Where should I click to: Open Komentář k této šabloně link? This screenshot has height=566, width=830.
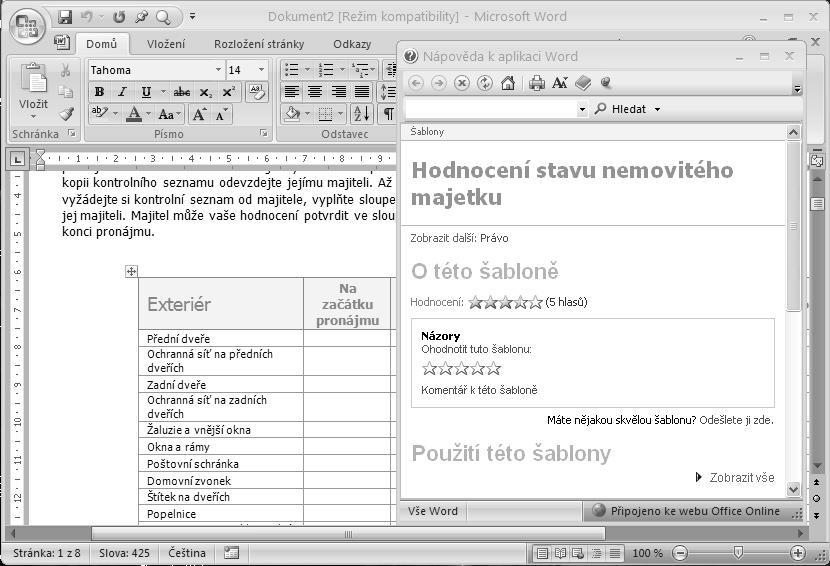click(479, 390)
